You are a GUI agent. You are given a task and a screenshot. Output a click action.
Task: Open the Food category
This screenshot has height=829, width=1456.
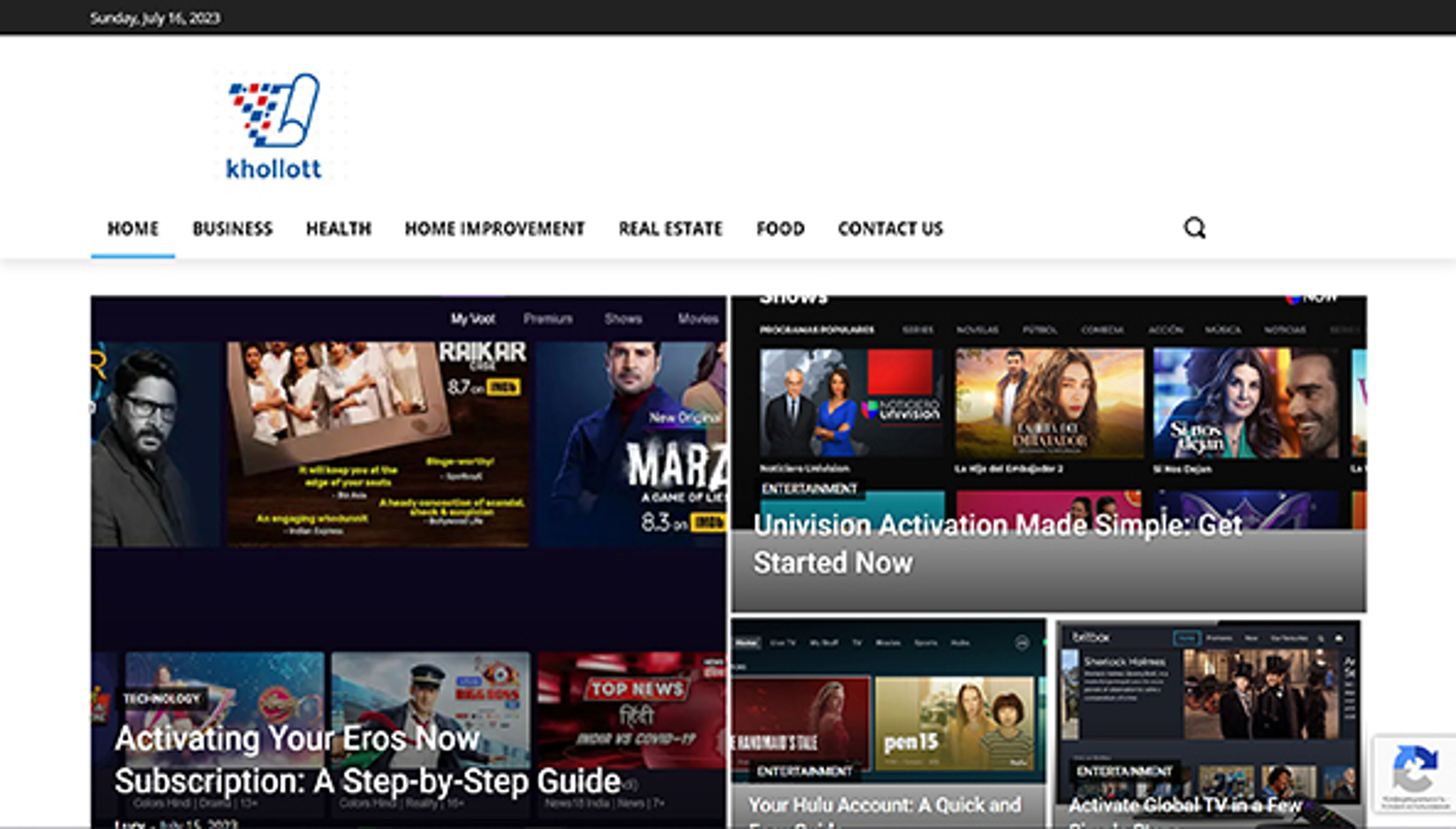point(780,229)
